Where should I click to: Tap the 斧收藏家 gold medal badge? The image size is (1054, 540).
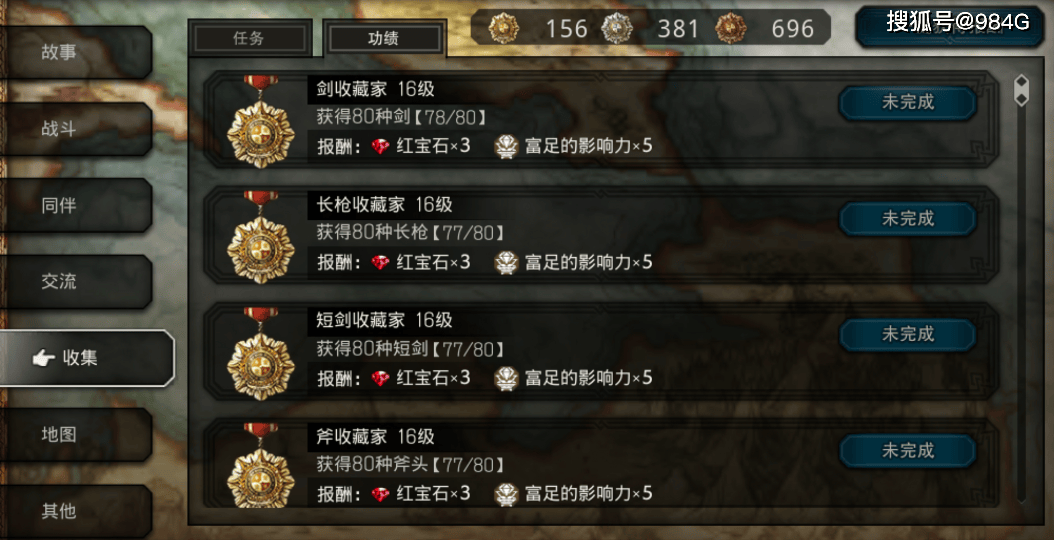click(260, 465)
